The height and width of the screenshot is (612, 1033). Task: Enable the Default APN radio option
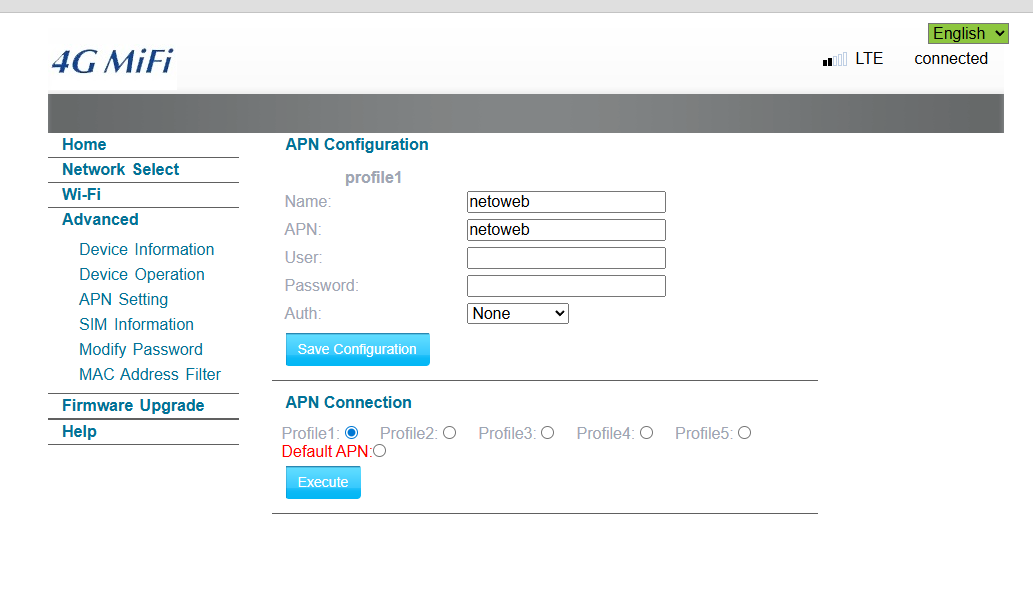pos(379,451)
